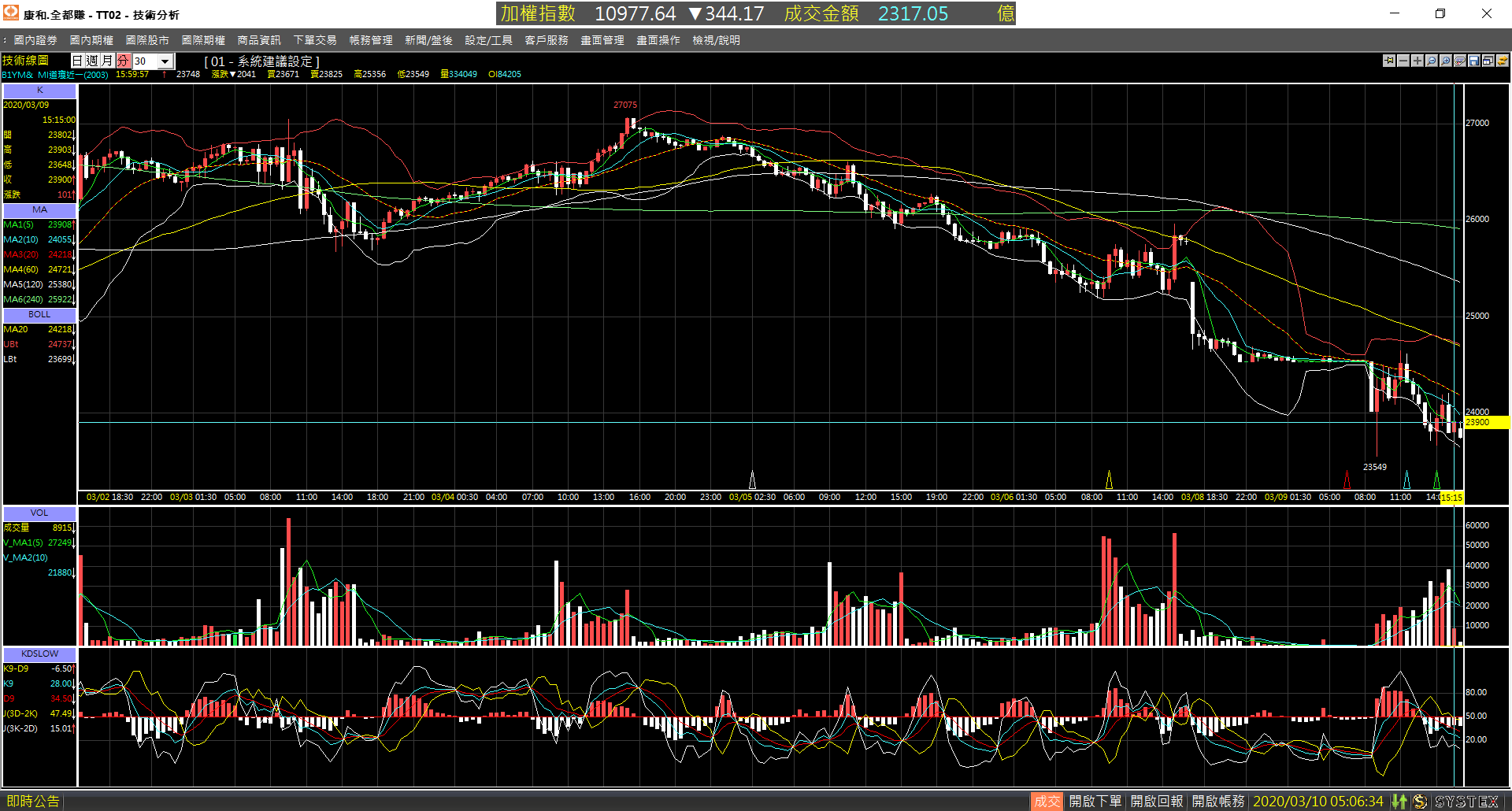This screenshot has width=1512, height=811.
Task: Open the 客戶服務 menu
Action: tap(547, 40)
